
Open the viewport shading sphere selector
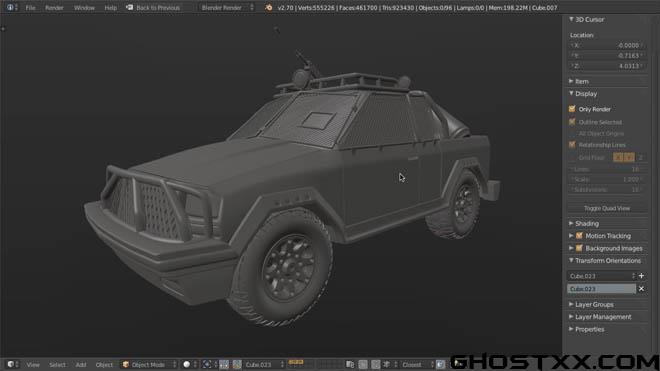point(189,364)
